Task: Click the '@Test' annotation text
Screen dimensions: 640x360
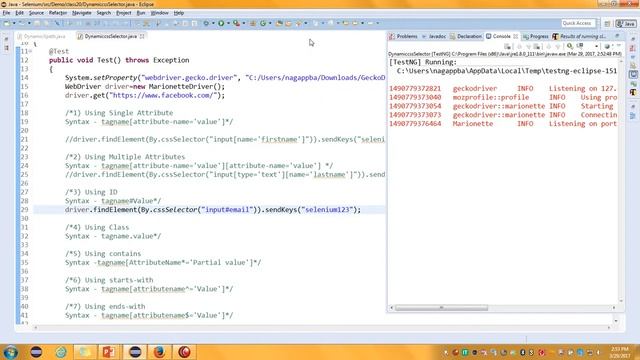Action: click(59, 51)
